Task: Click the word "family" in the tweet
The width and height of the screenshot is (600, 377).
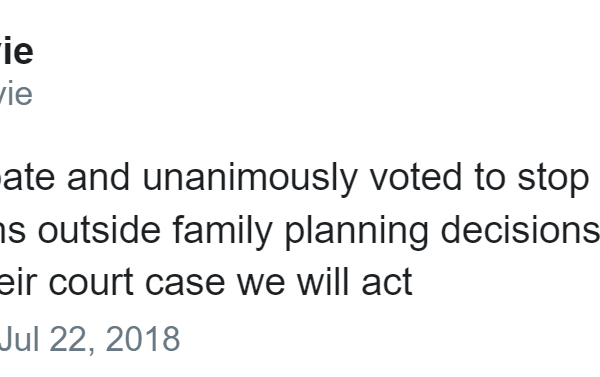Action: [223, 232]
